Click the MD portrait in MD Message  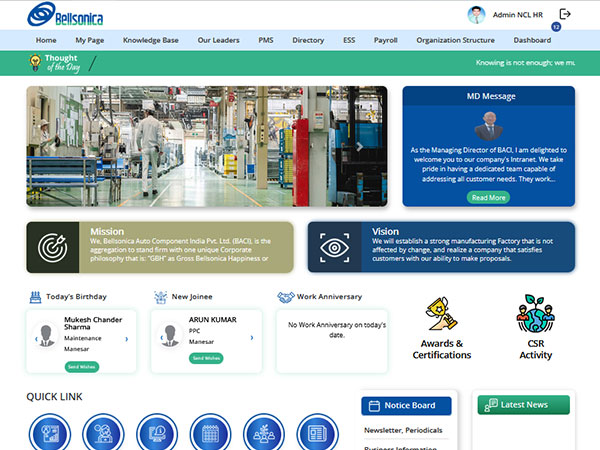coord(489,126)
